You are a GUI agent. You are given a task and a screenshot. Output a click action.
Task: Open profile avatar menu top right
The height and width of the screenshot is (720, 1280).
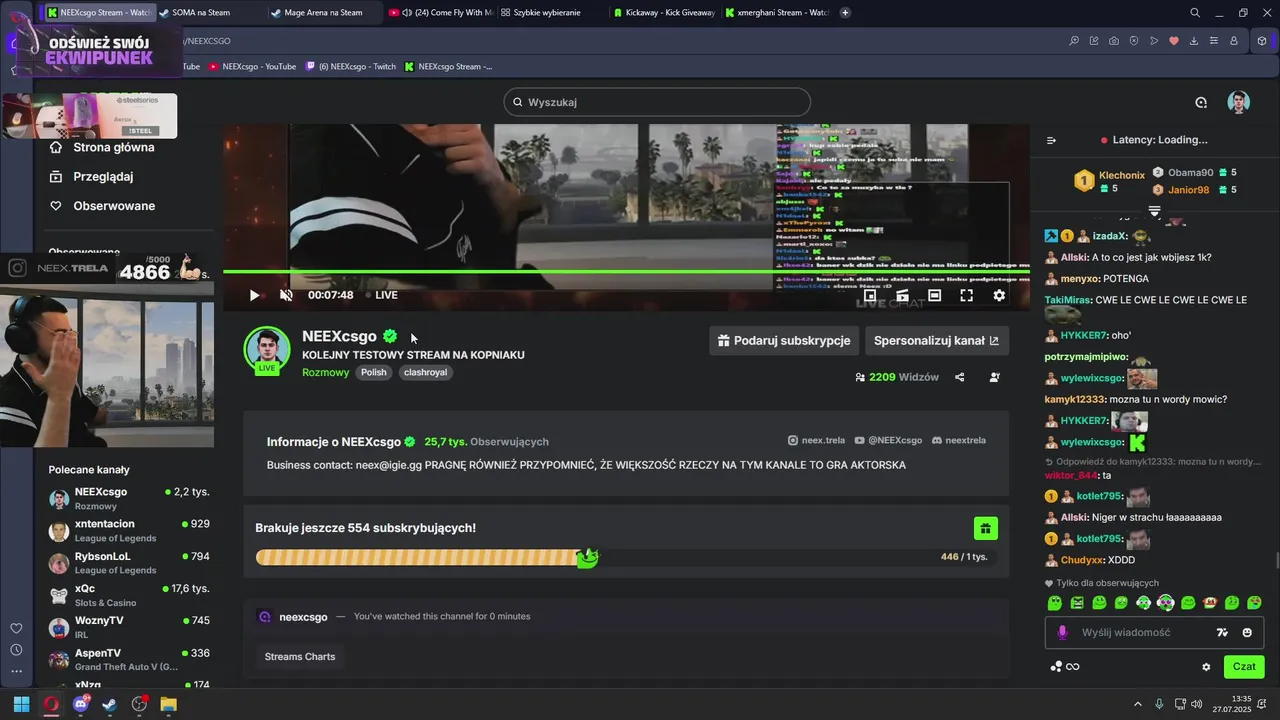tap(1239, 102)
